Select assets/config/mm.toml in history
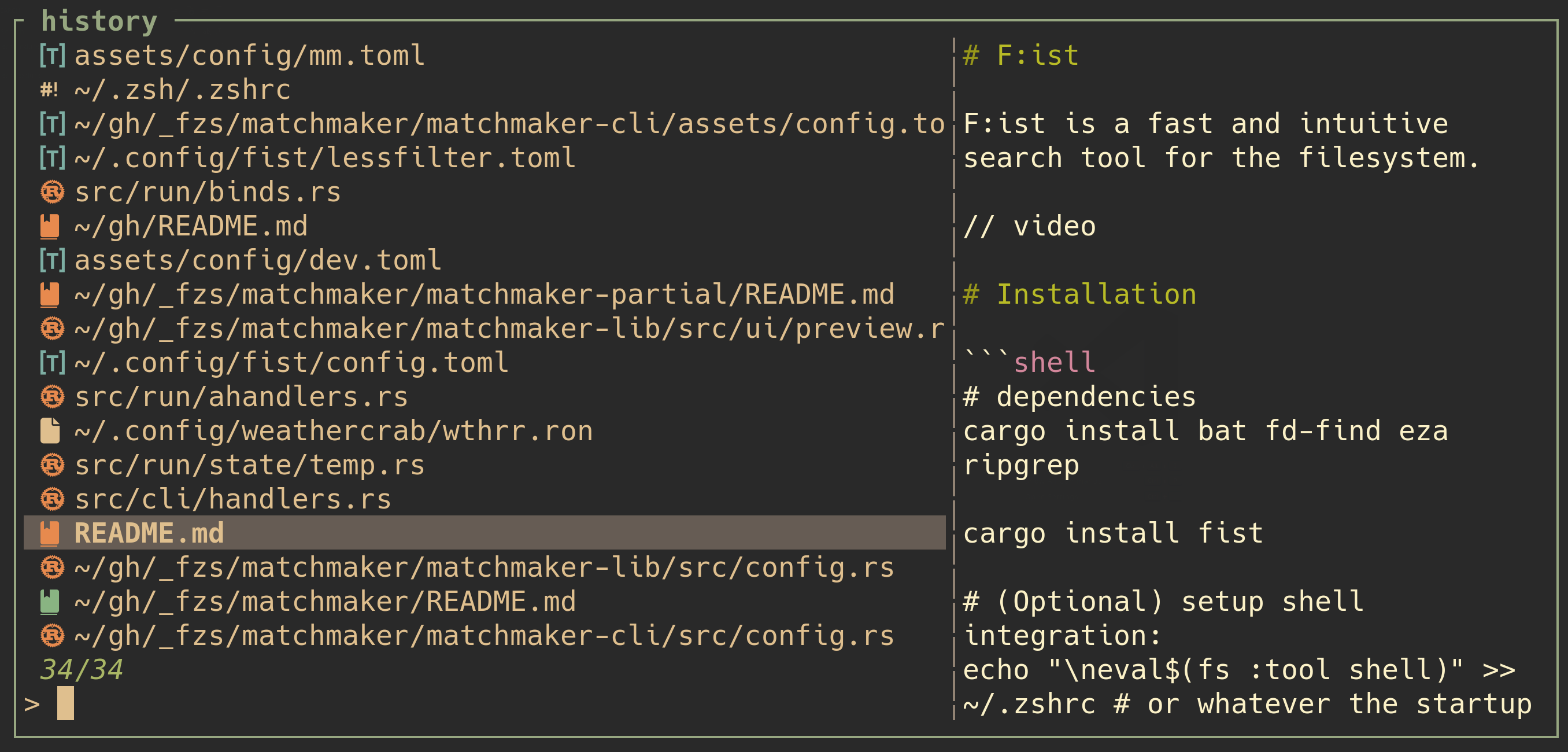Viewport: 1568px width, 752px height. click(x=485, y=56)
